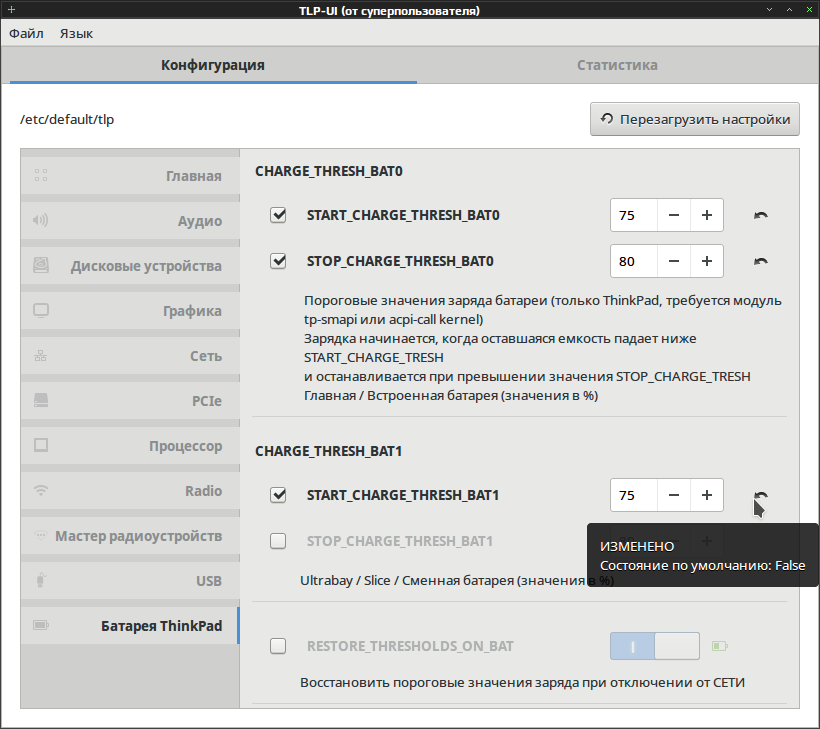Focus the START_CHARGE_THRESH_BAT1 value field

[634, 495]
